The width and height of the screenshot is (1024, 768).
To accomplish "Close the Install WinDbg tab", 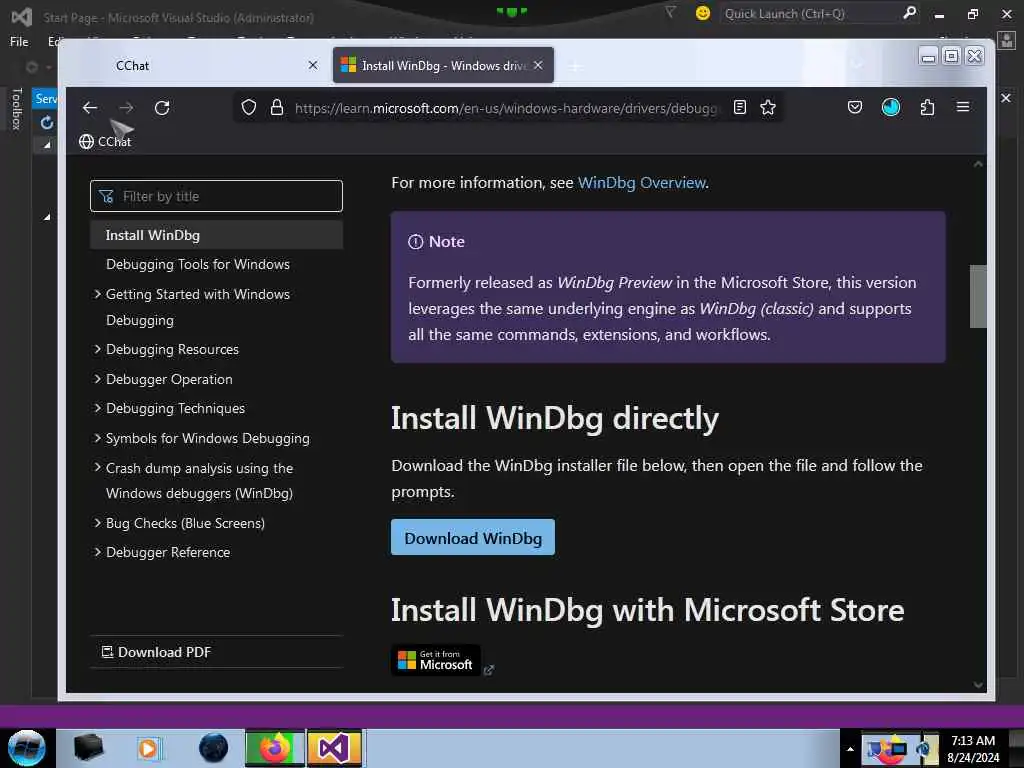I will (538, 65).
